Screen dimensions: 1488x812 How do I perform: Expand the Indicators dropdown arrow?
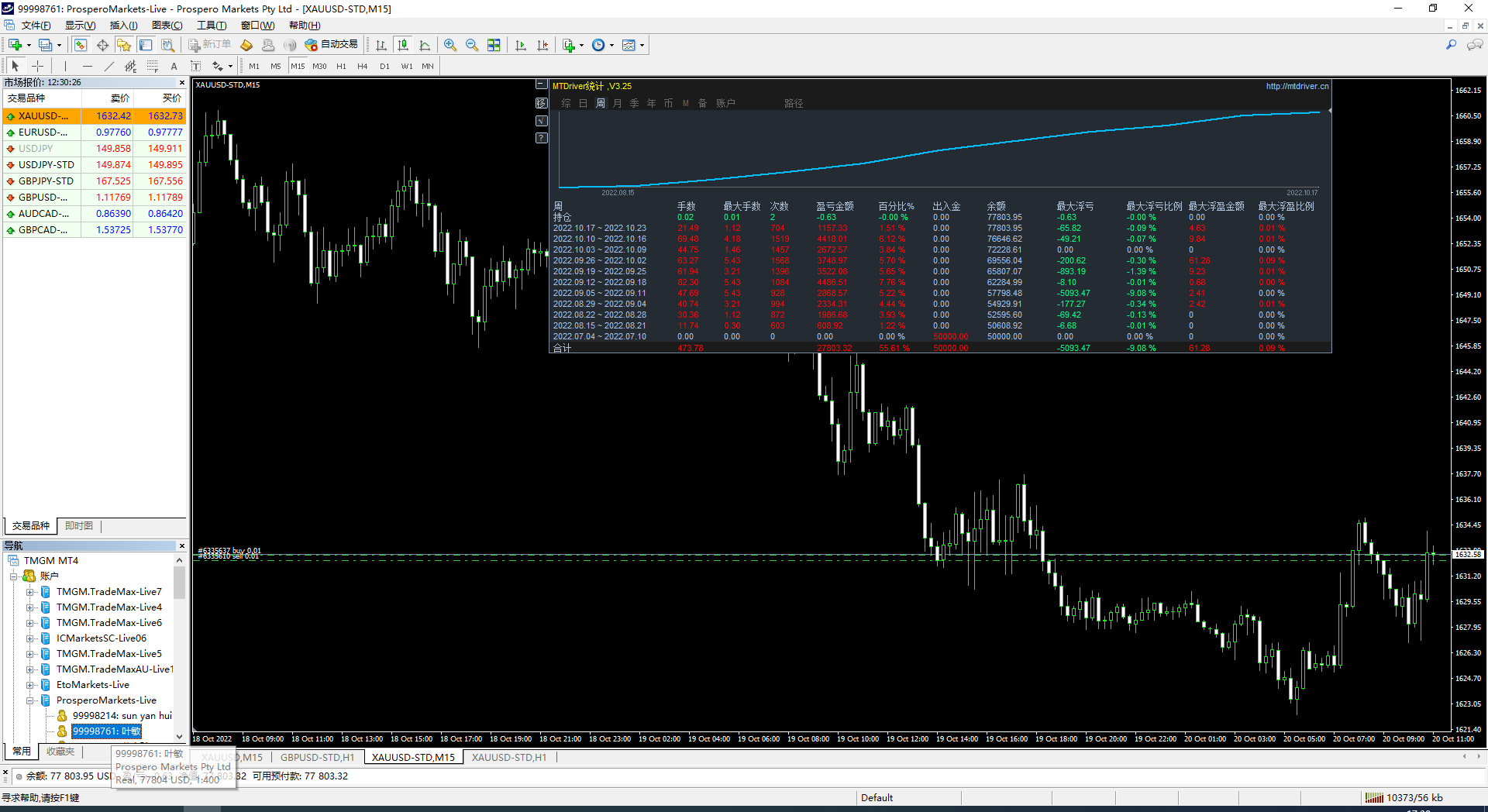pos(581,45)
